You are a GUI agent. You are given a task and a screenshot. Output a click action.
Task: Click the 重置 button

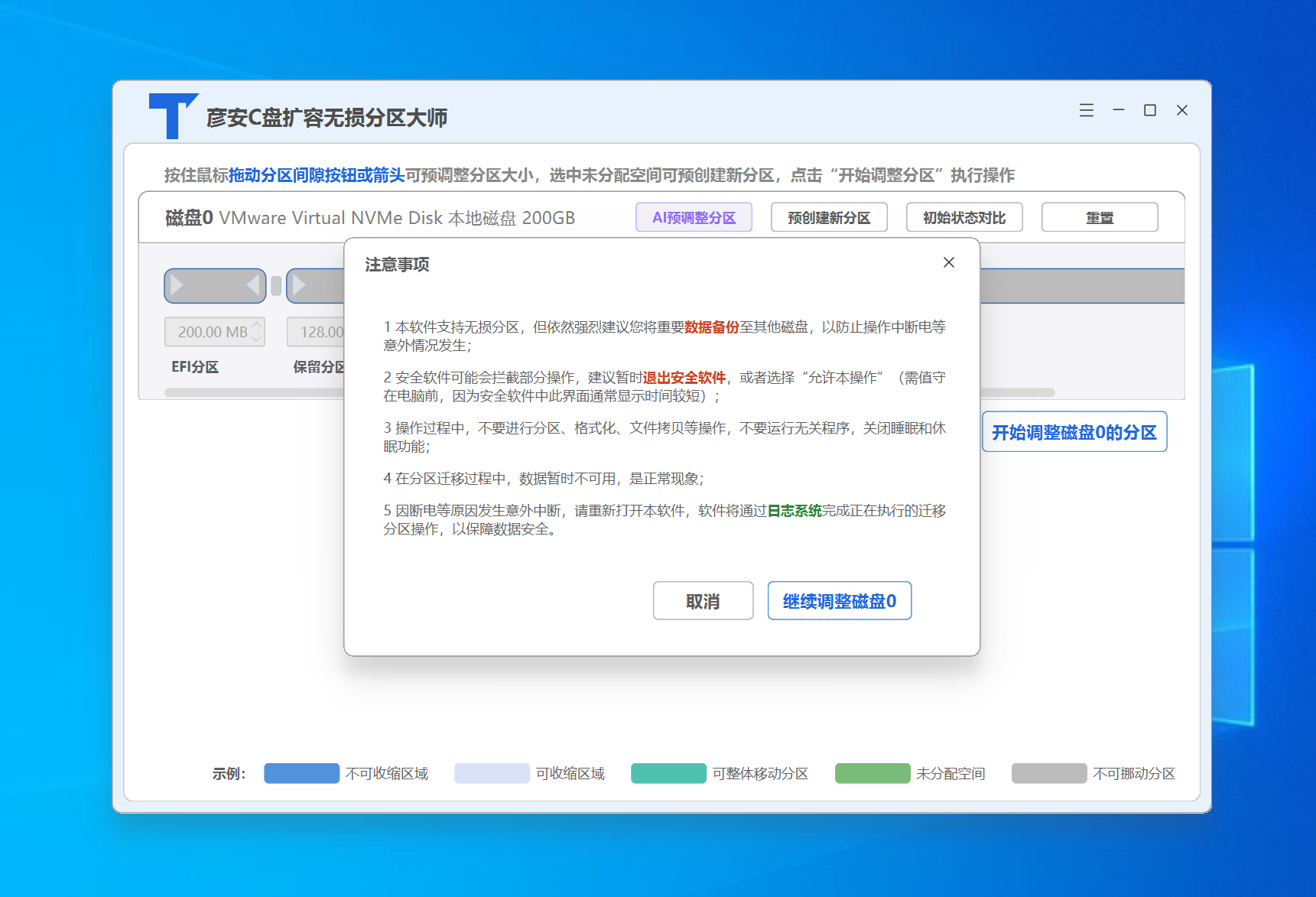pos(1100,217)
